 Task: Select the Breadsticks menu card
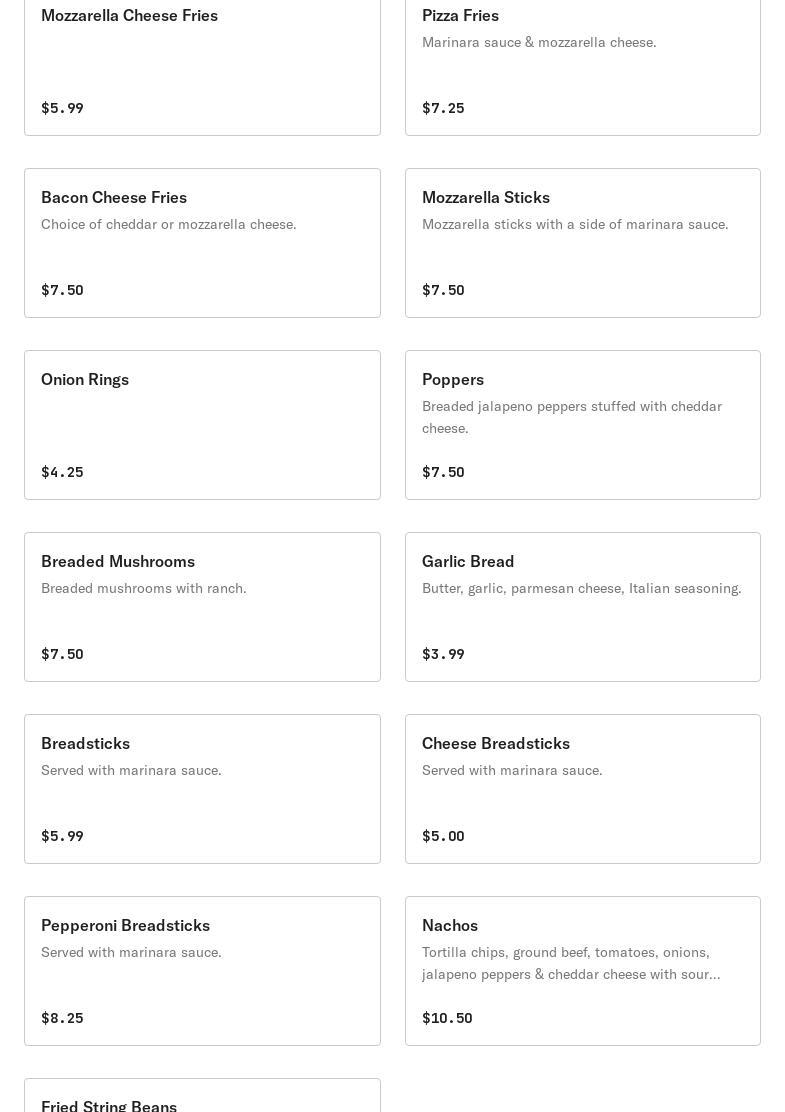point(202,789)
